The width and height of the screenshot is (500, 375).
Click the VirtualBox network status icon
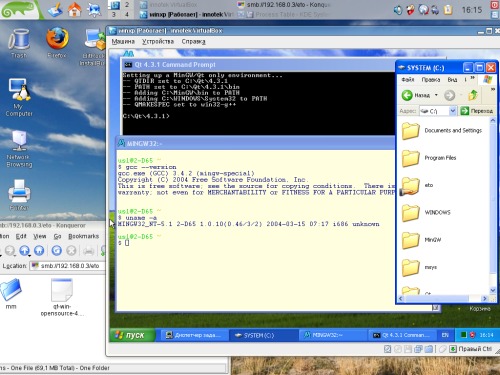click(418, 349)
